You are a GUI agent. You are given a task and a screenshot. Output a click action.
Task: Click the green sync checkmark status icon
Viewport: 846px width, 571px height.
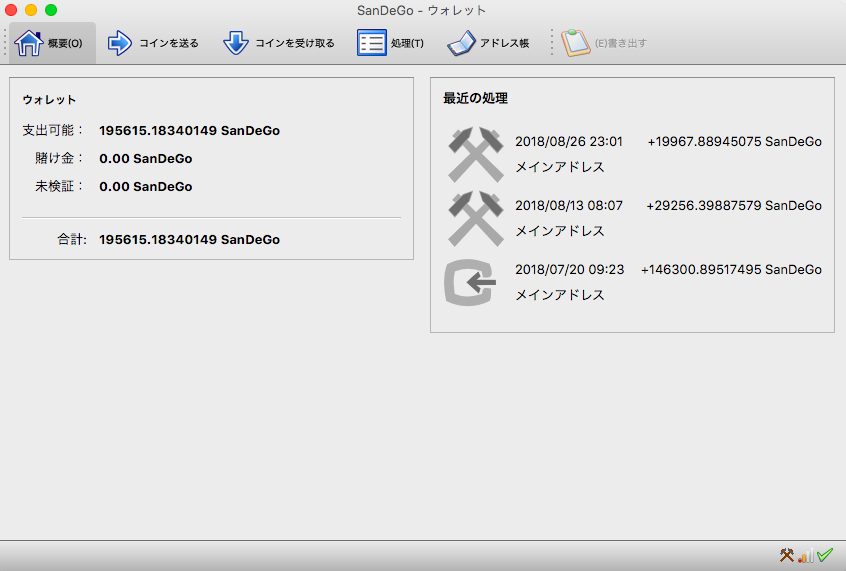[825, 555]
